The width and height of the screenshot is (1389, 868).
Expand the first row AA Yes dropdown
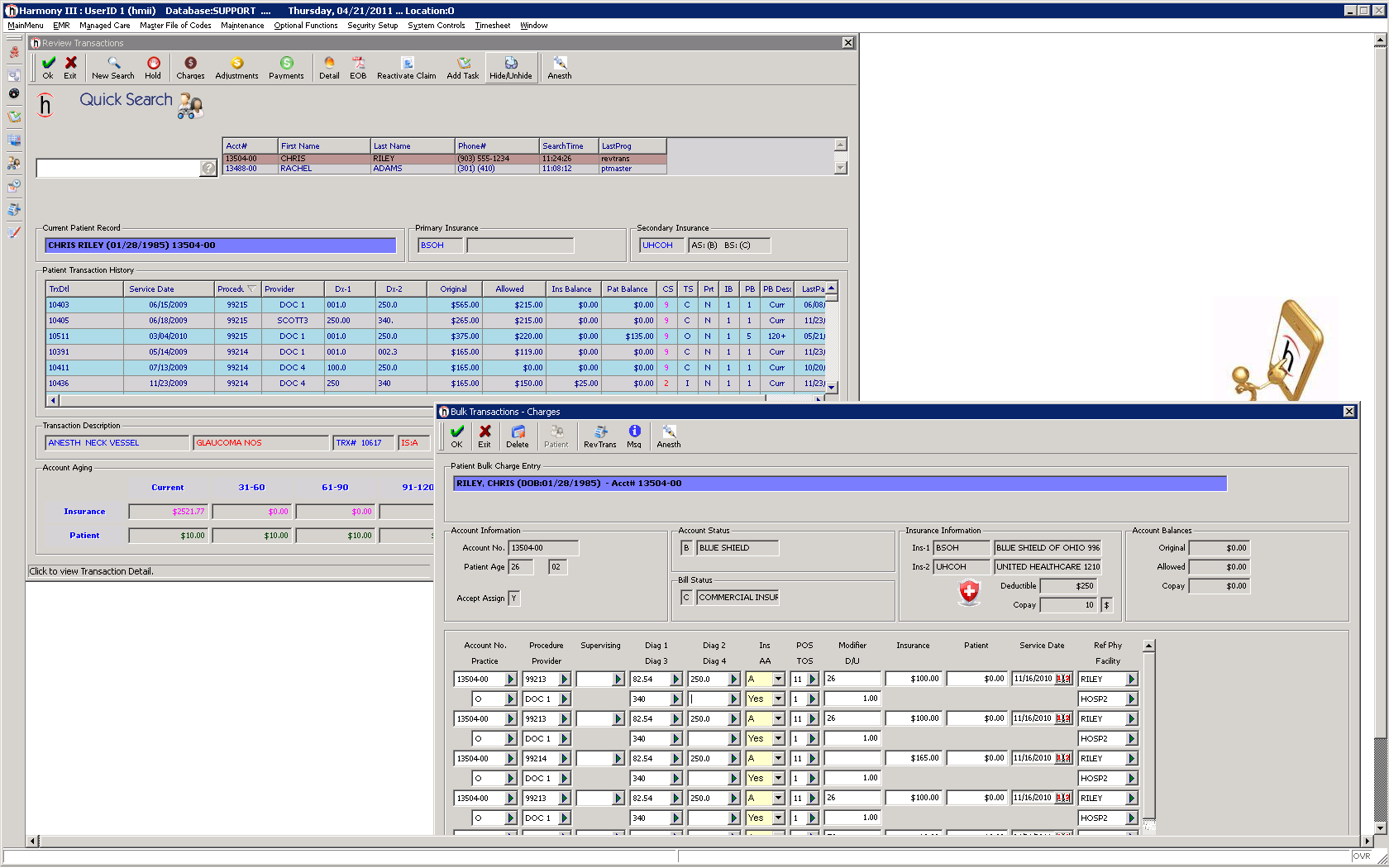(x=778, y=699)
